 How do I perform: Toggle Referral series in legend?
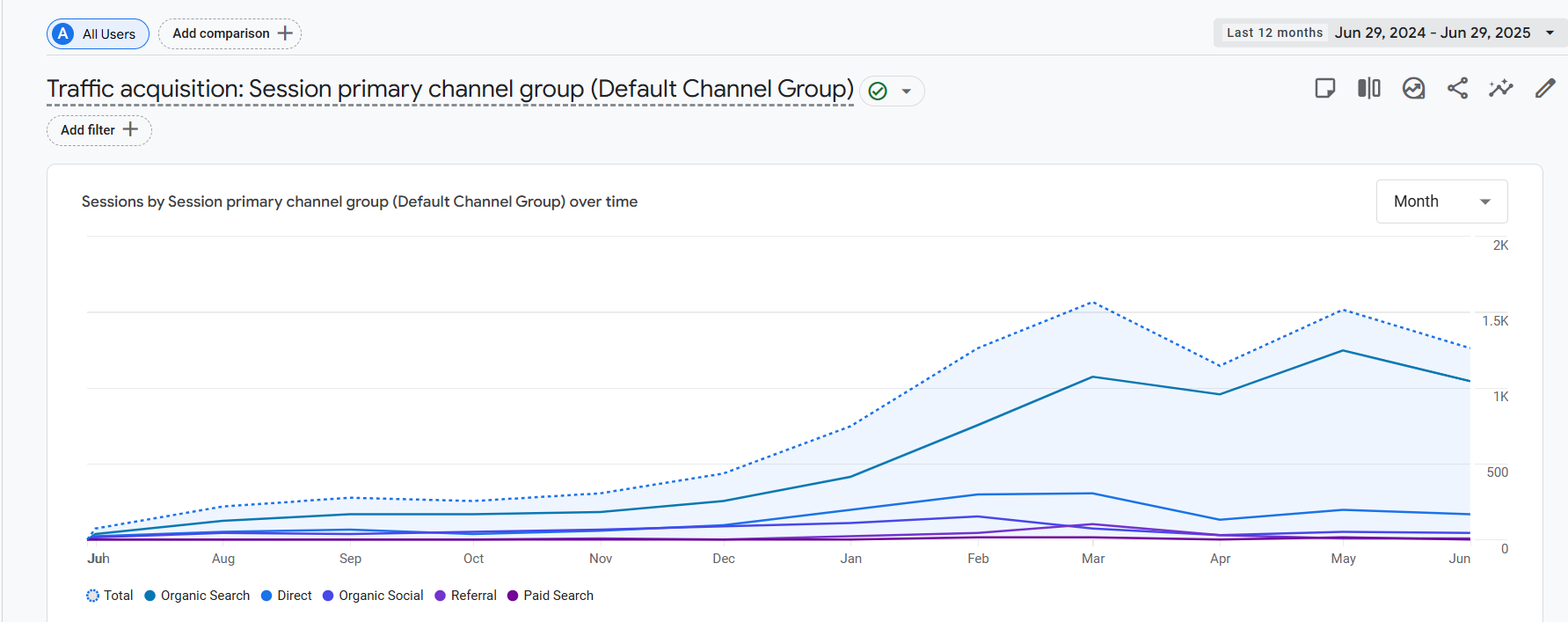point(466,596)
